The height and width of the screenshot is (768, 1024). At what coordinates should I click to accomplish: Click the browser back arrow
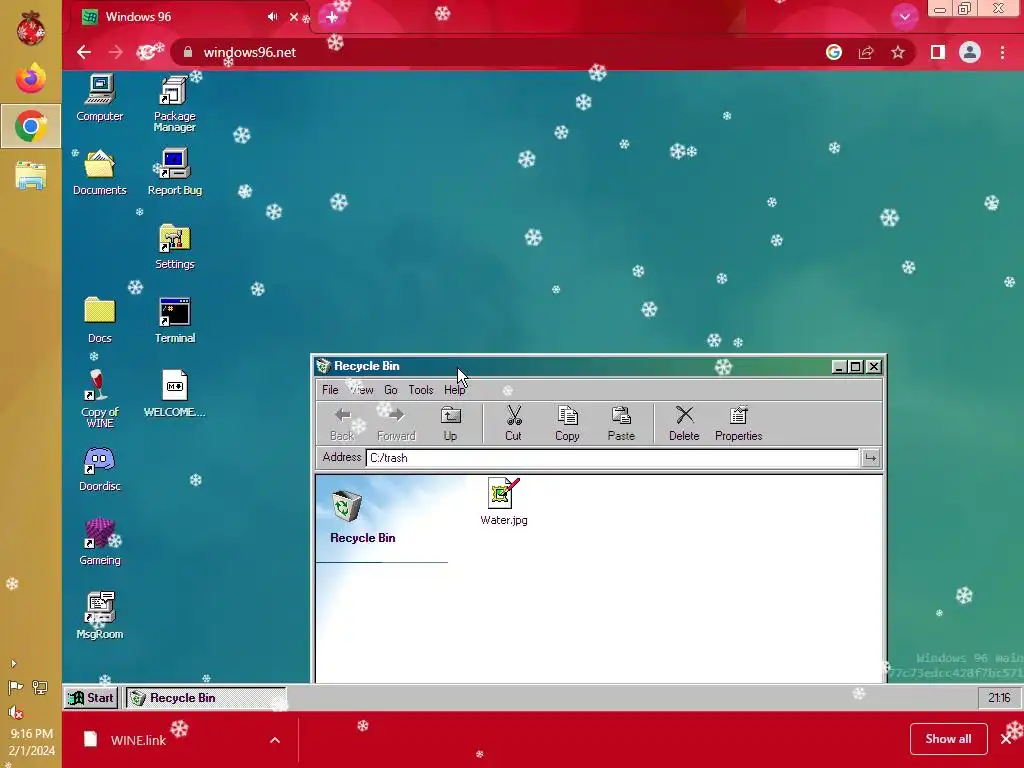[84, 52]
